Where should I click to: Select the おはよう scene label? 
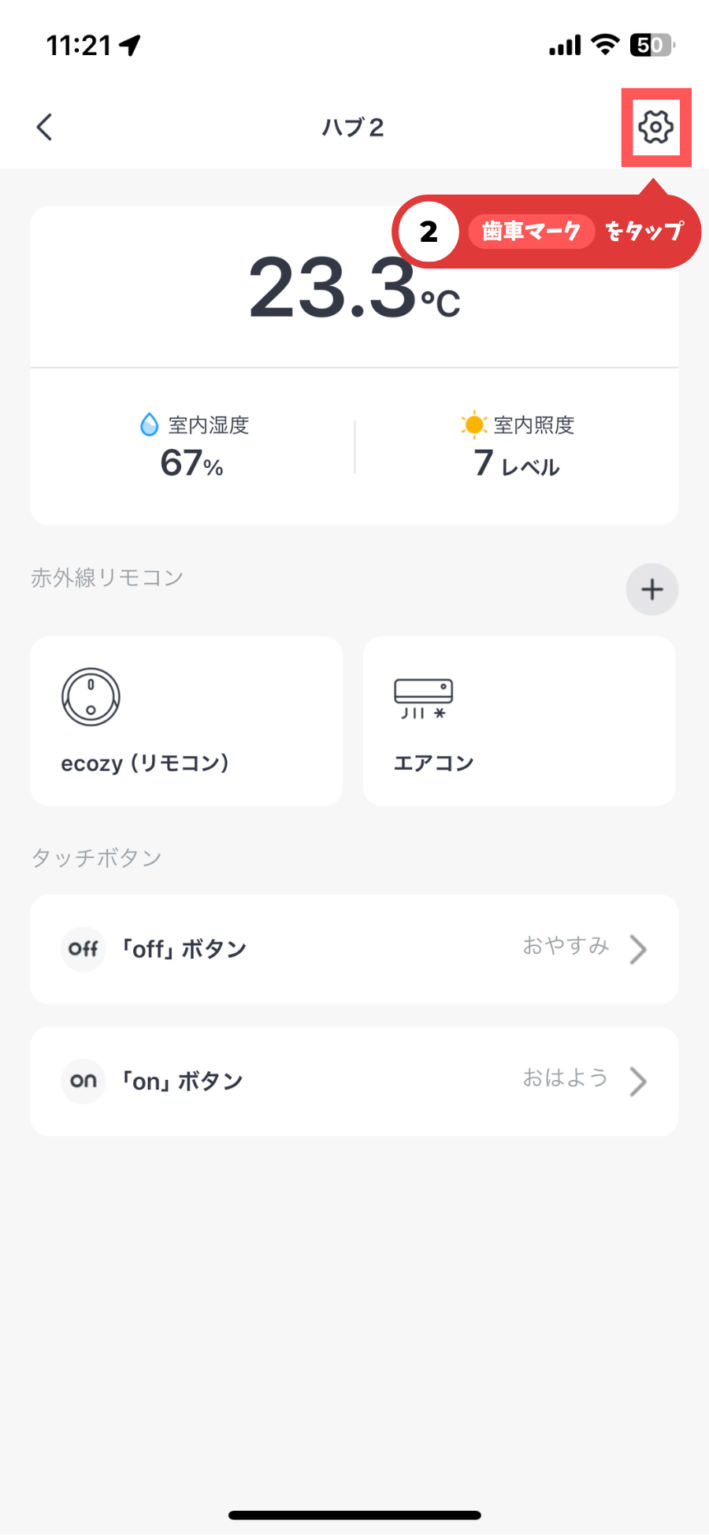[x=565, y=1078]
